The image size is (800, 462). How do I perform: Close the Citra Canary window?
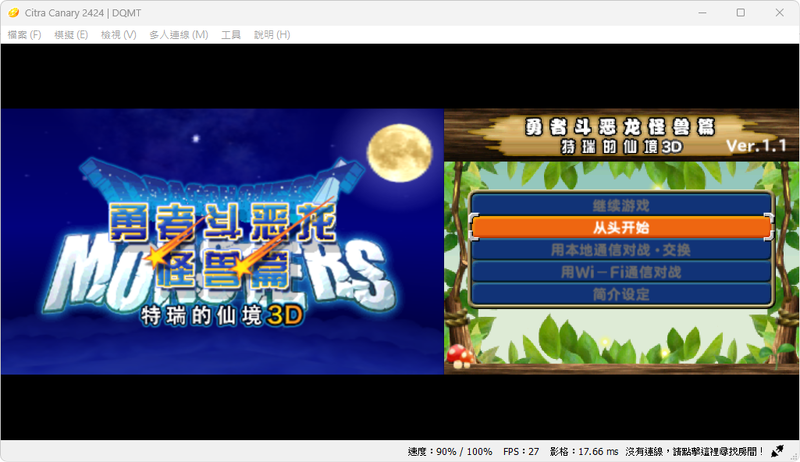[x=779, y=13]
